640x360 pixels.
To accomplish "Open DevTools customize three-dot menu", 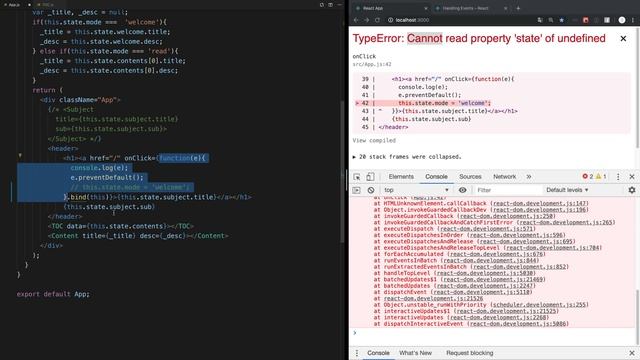I will pyautogui.click(x=618, y=177).
